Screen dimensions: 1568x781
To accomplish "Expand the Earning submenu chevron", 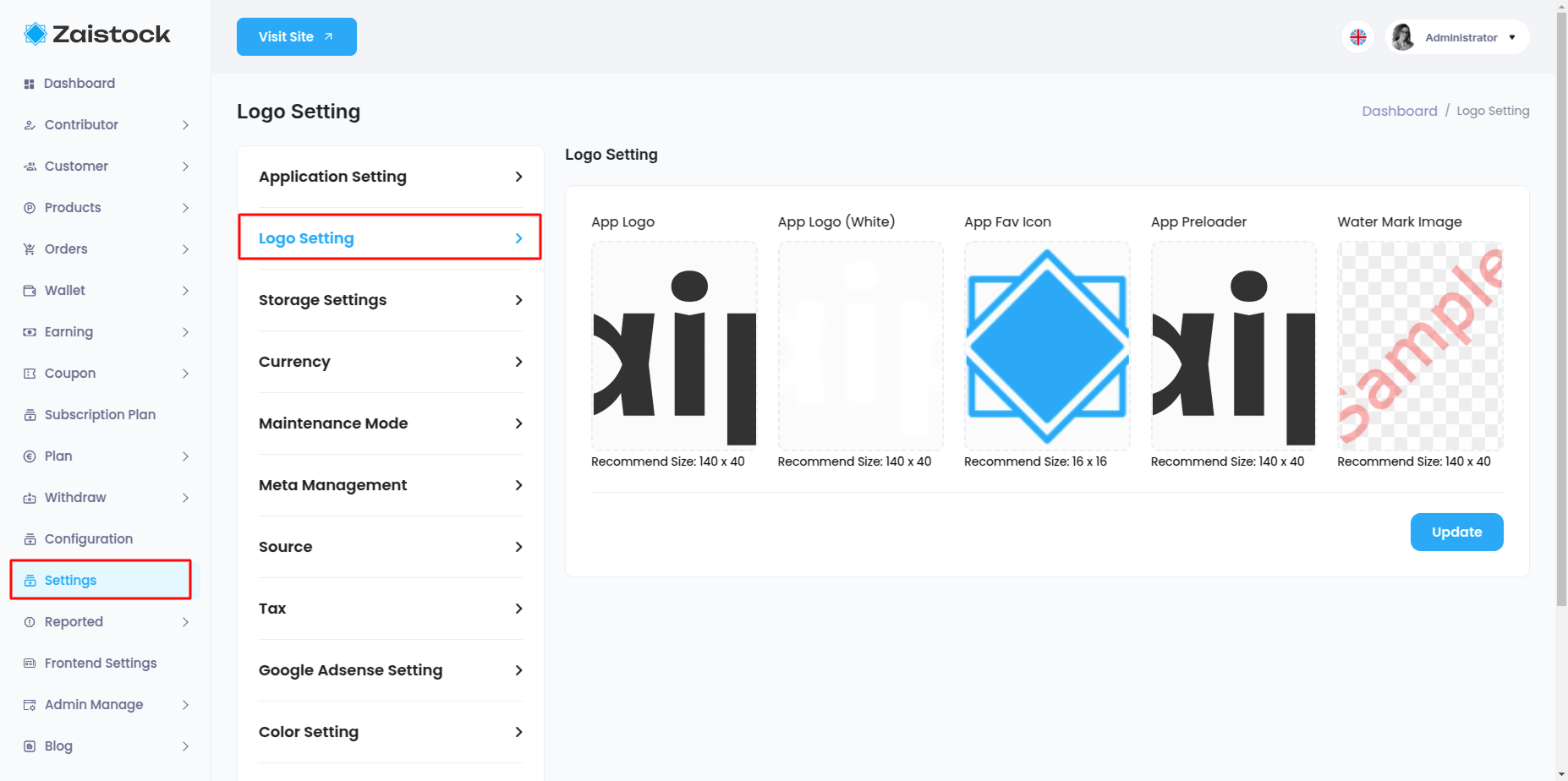I will pyautogui.click(x=185, y=332).
